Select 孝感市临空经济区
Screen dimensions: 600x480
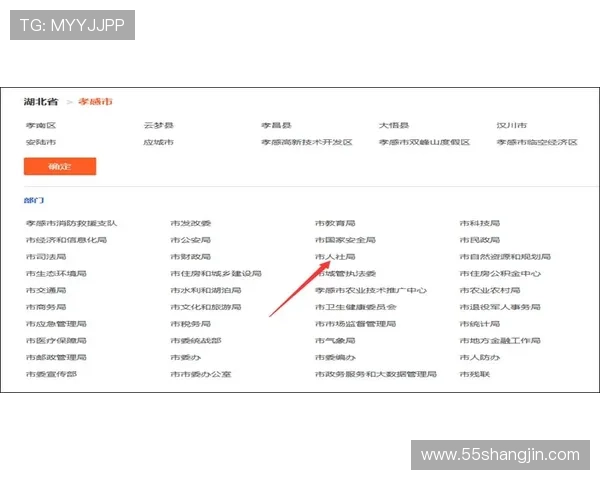coord(537,142)
